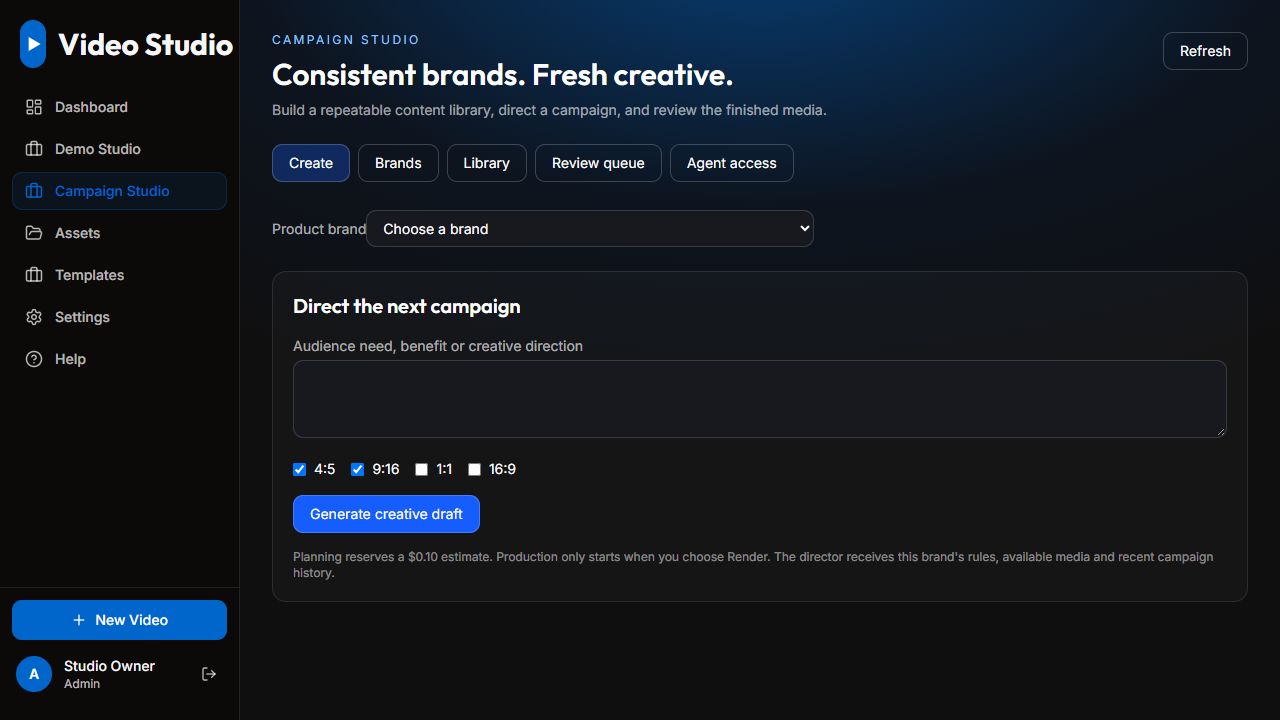Click the Refresh button
The image size is (1280, 720).
[1205, 51]
